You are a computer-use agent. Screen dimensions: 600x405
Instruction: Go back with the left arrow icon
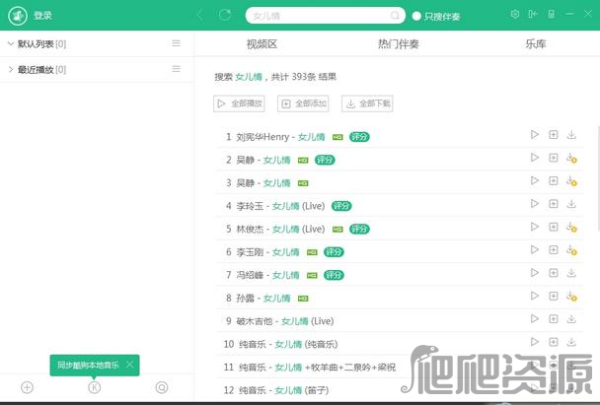tap(200, 15)
